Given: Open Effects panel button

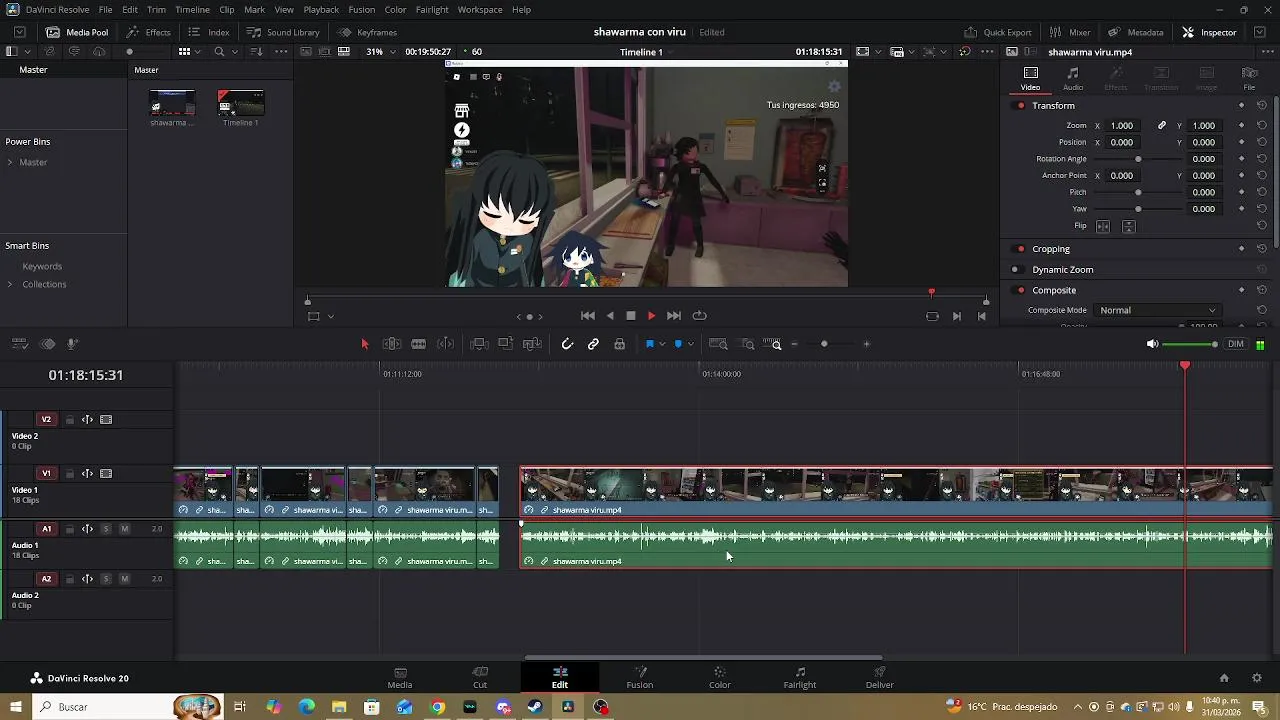Looking at the screenshot, I should tap(148, 32).
